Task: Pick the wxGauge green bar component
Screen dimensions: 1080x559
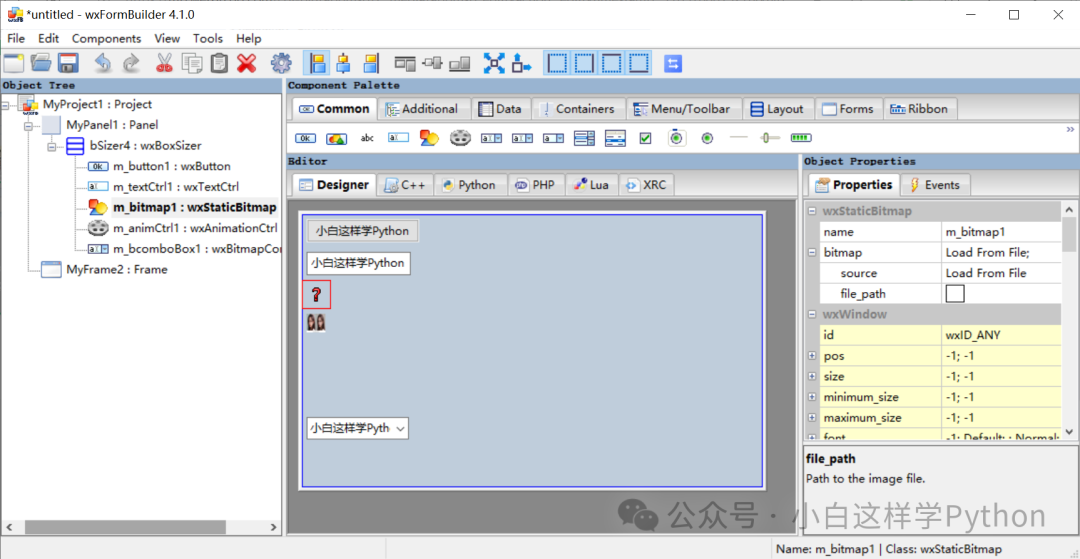Action: [800, 138]
